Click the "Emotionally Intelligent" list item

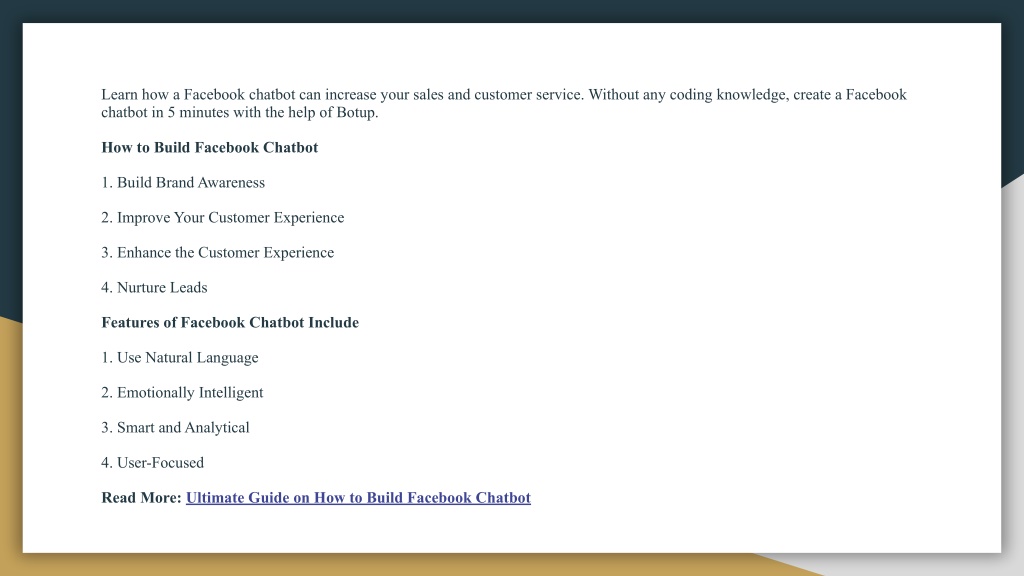[182, 392]
